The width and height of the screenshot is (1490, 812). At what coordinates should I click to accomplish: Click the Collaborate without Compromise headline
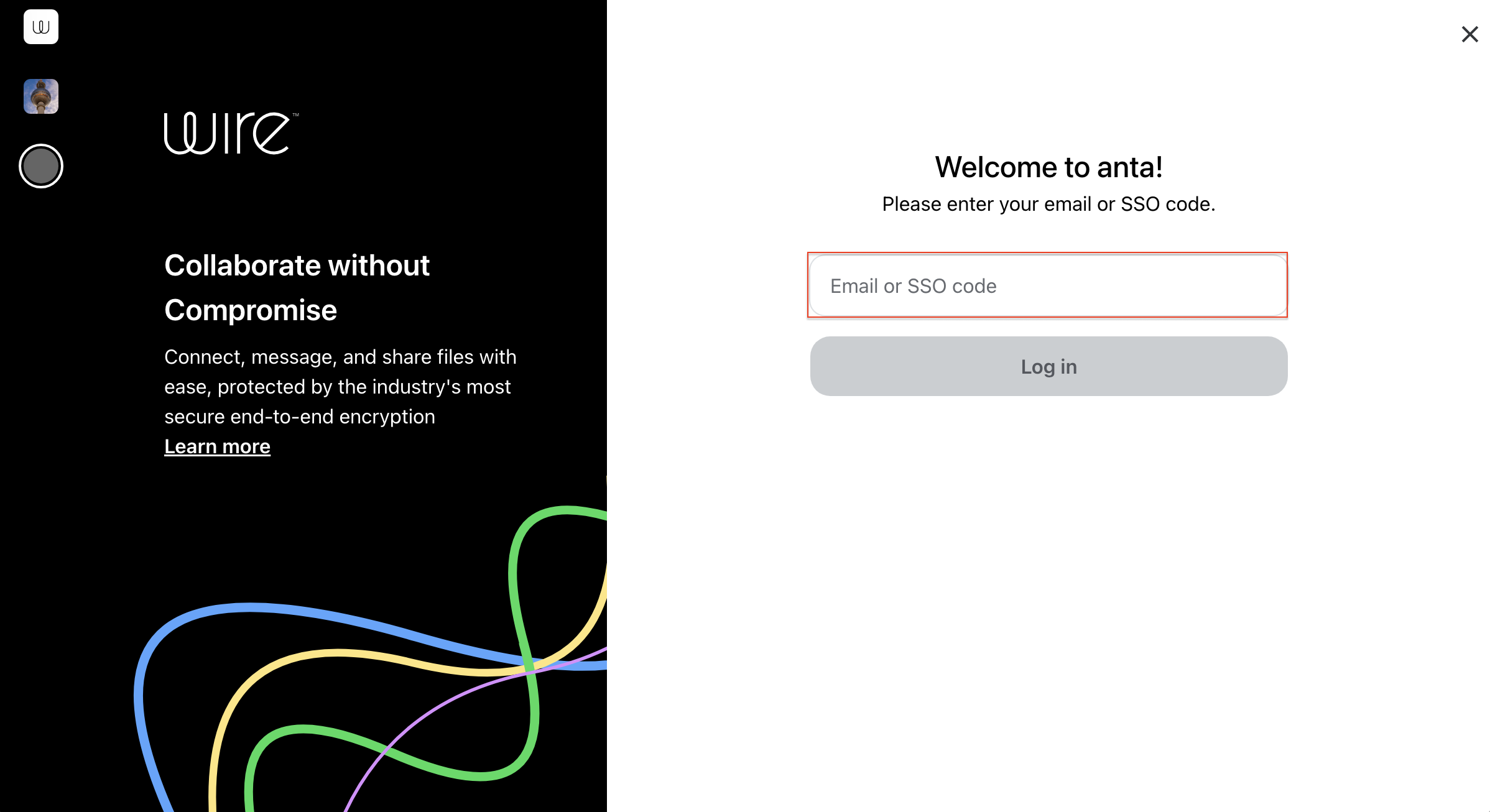click(x=297, y=287)
